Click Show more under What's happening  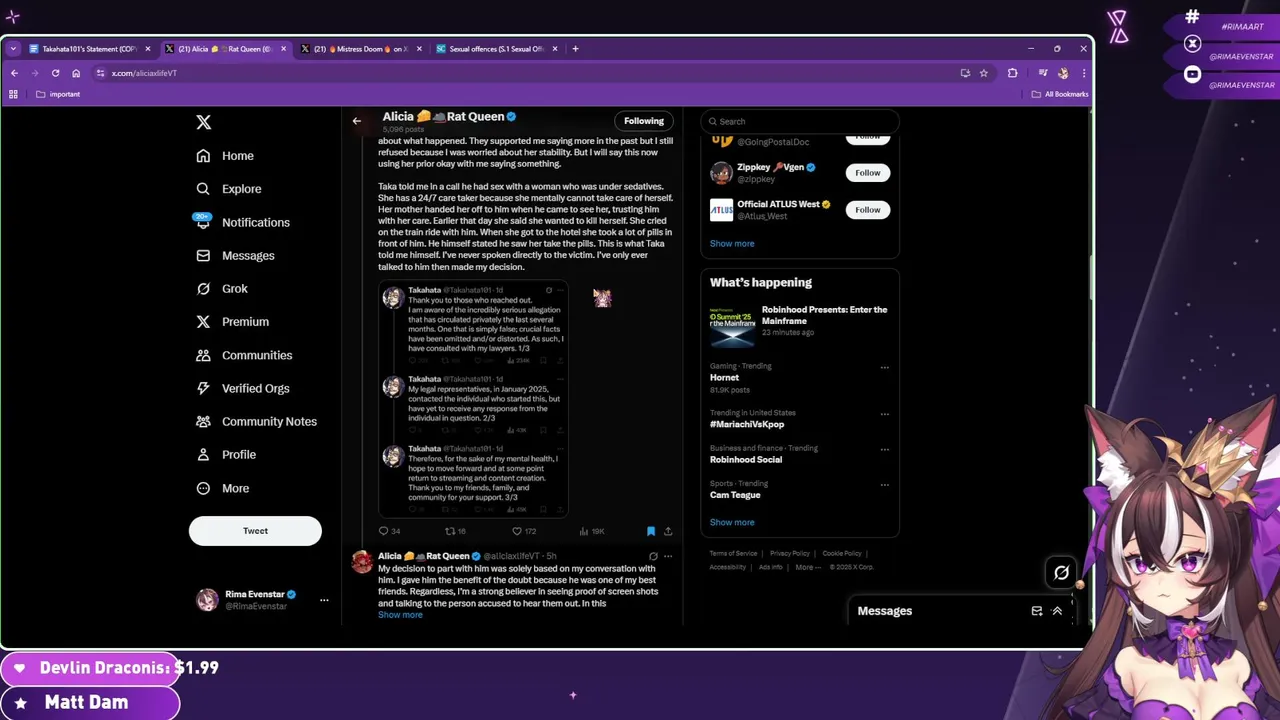coord(732,522)
